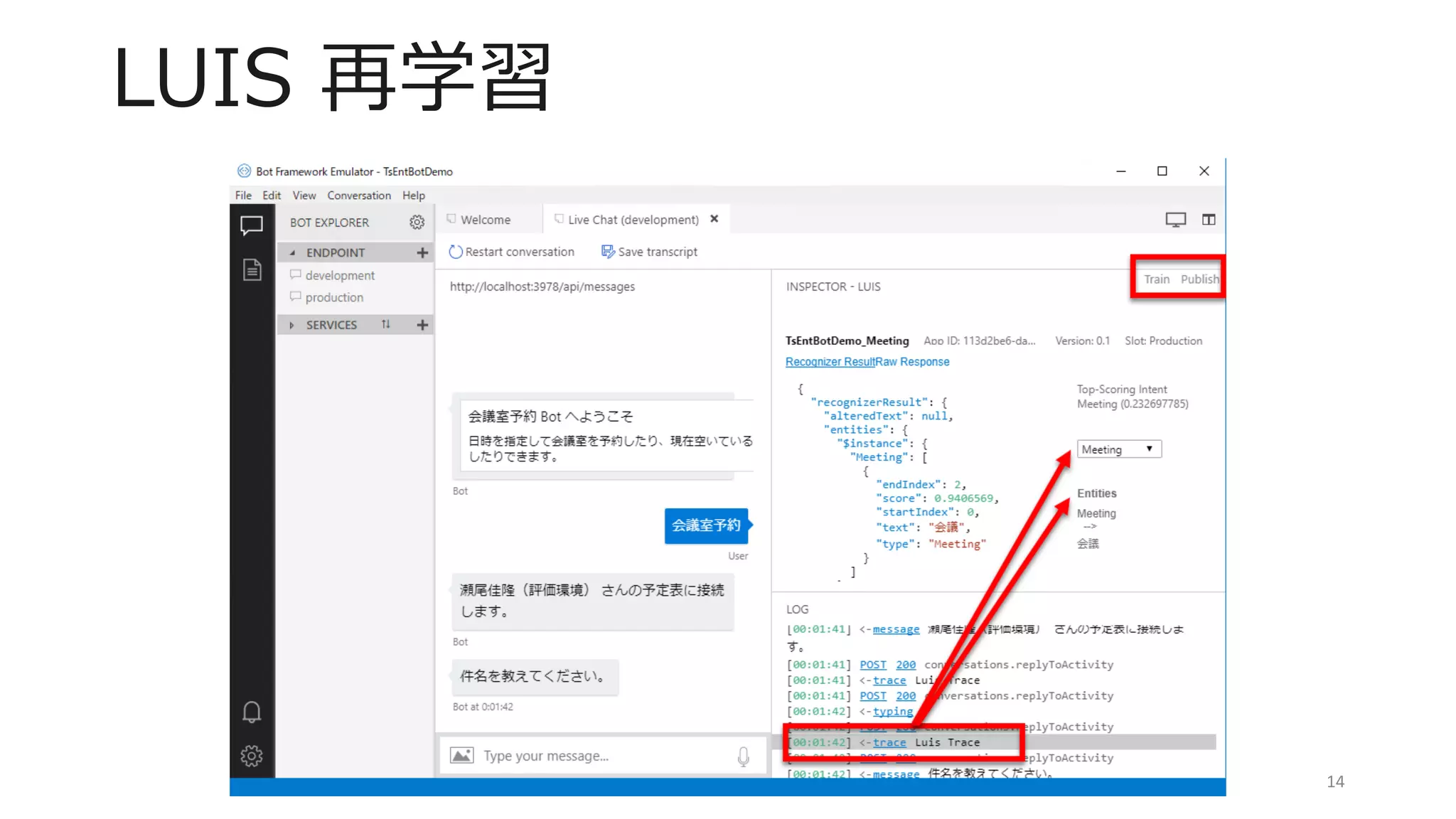Open emulator settings gear in the sidebar
1456x819 pixels.
tap(252, 756)
